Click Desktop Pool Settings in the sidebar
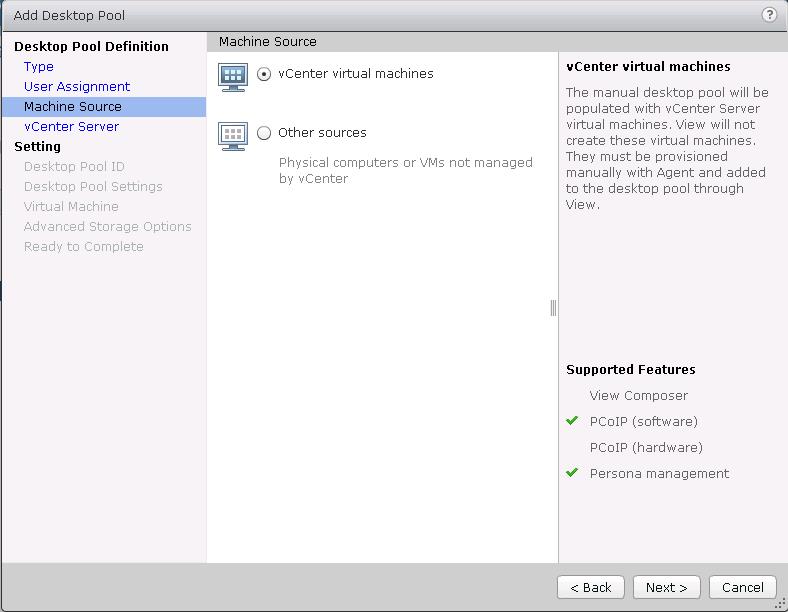Screen dimensions: 788x612 click(93, 187)
